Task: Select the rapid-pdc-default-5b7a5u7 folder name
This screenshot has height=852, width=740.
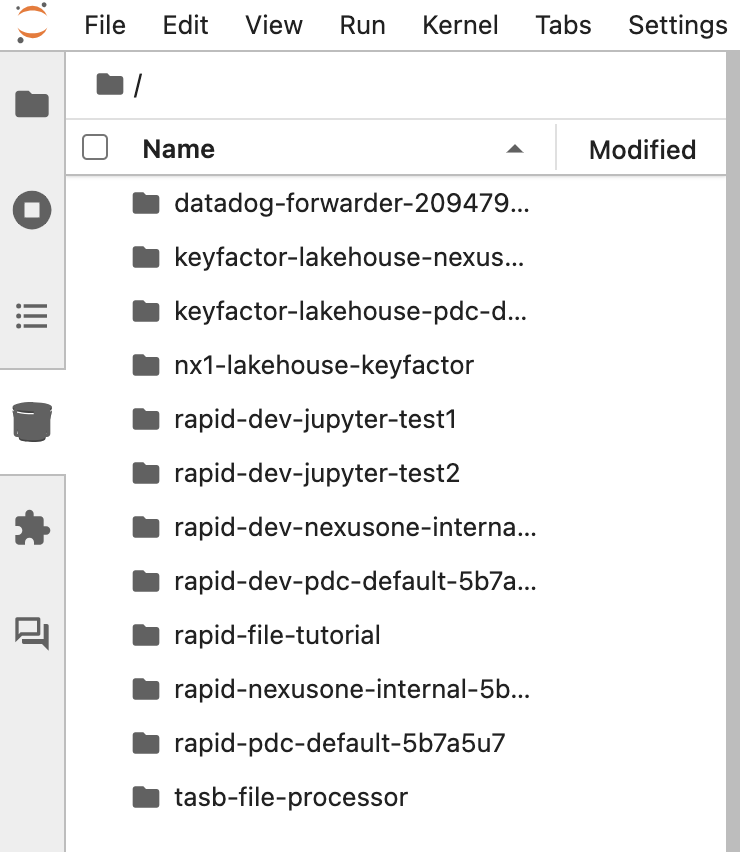Action: (x=340, y=743)
